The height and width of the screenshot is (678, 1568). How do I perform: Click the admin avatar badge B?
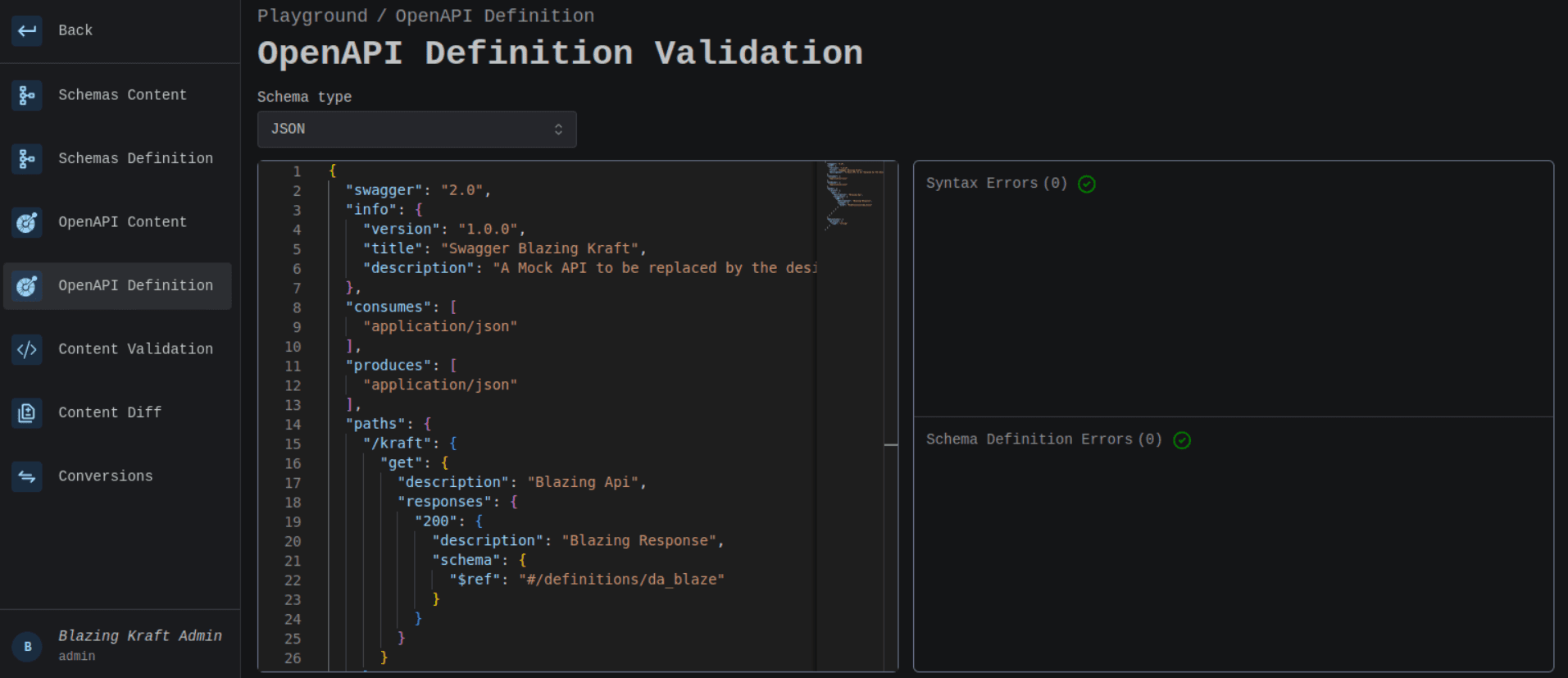coord(27,646)
